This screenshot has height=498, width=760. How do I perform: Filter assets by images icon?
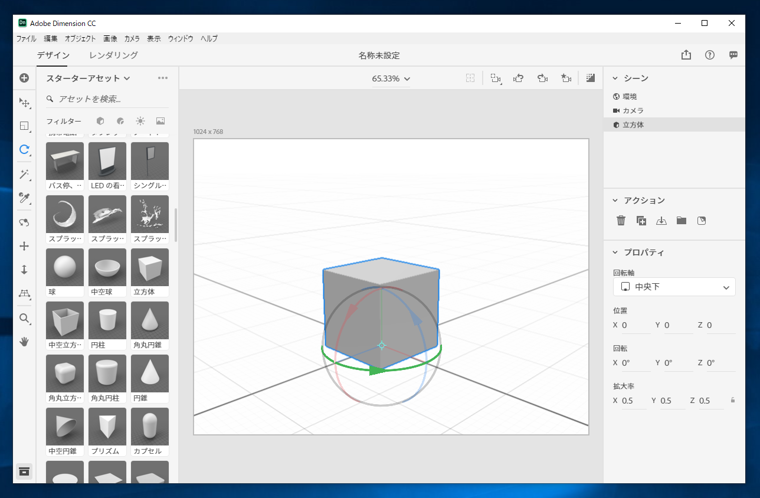160,121
